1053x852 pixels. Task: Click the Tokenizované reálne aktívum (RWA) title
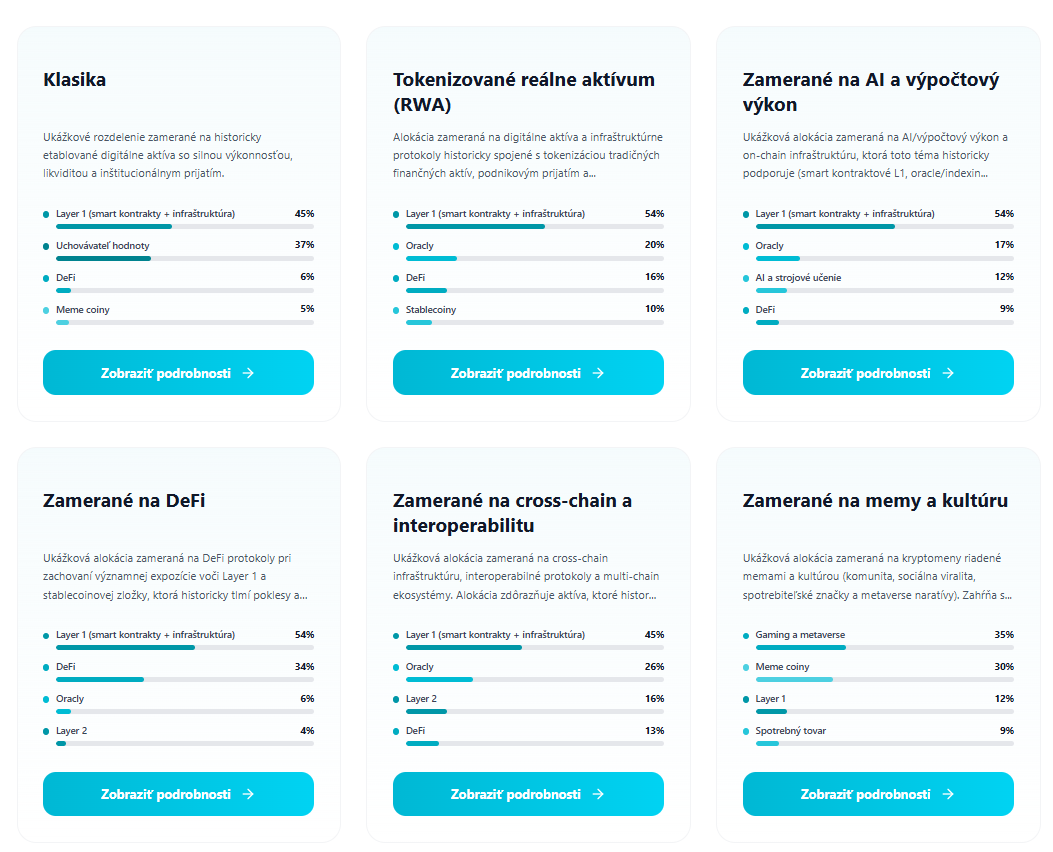click(524, 92)
